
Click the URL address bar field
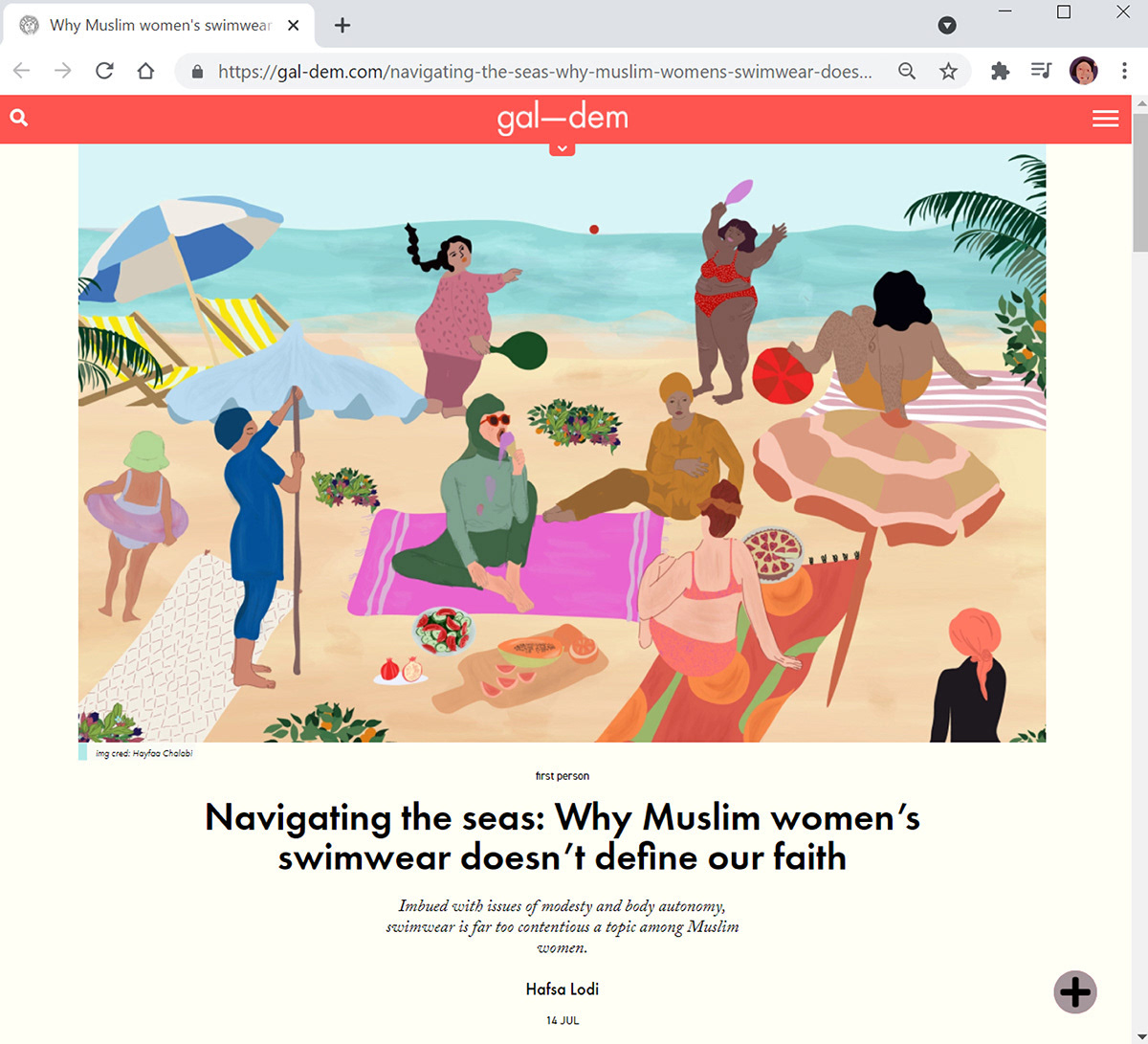pos(545,71)
